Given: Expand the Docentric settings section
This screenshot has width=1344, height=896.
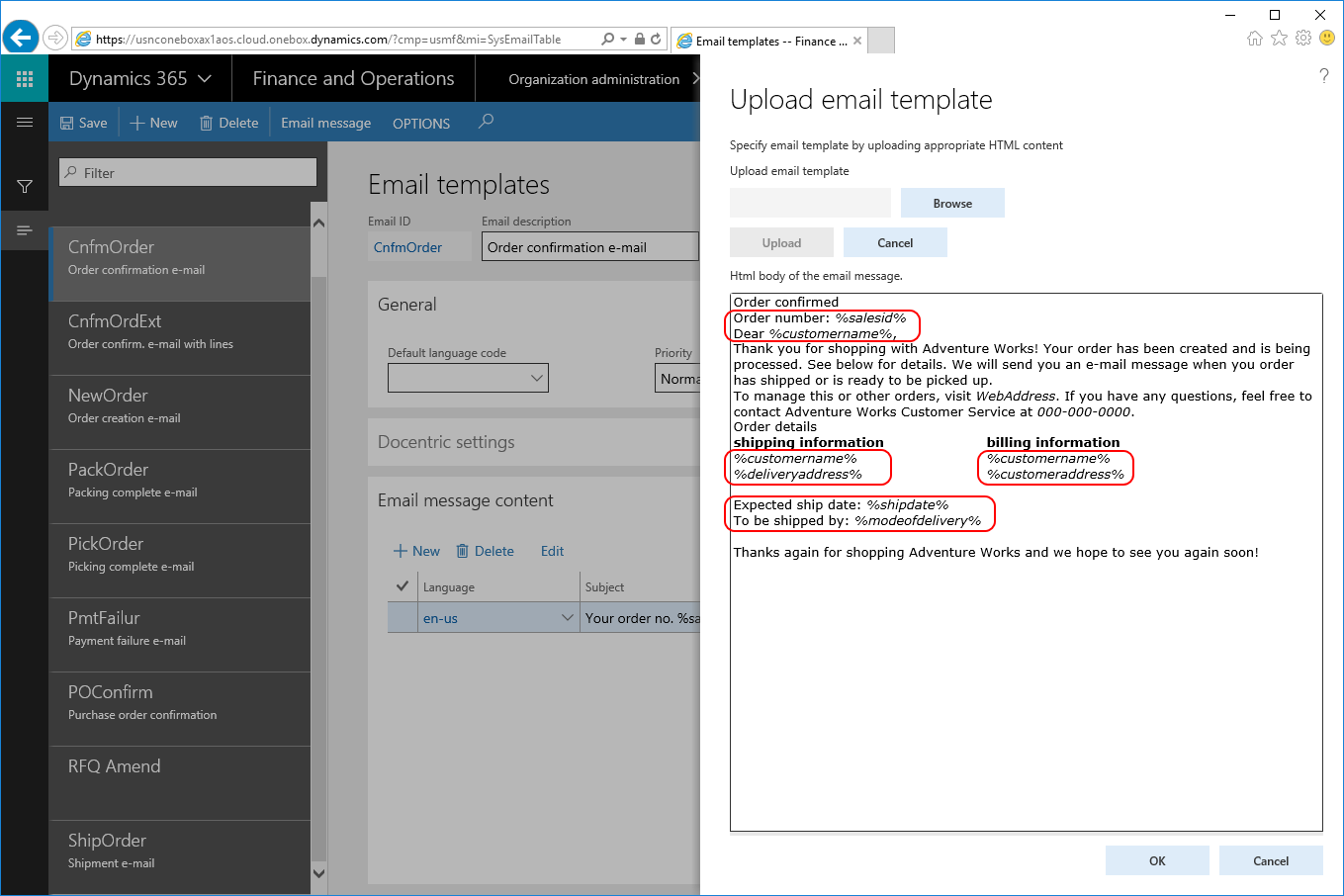Looking at the screenshot, I should pyautogui.click(x=446, y=442).
